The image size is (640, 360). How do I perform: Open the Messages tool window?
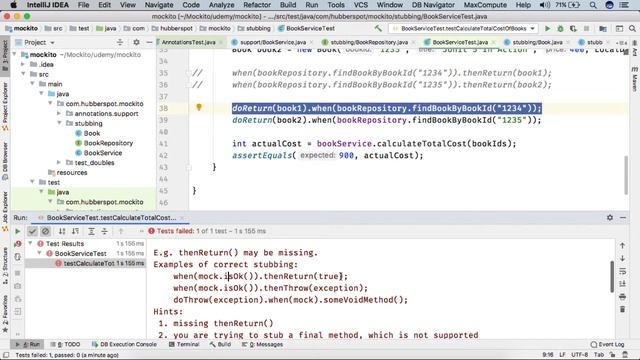tap(262, 344)
